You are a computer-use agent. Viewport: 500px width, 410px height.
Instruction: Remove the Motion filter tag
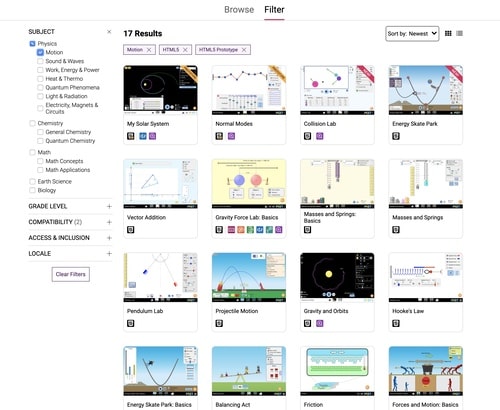(x=149, y=50)
